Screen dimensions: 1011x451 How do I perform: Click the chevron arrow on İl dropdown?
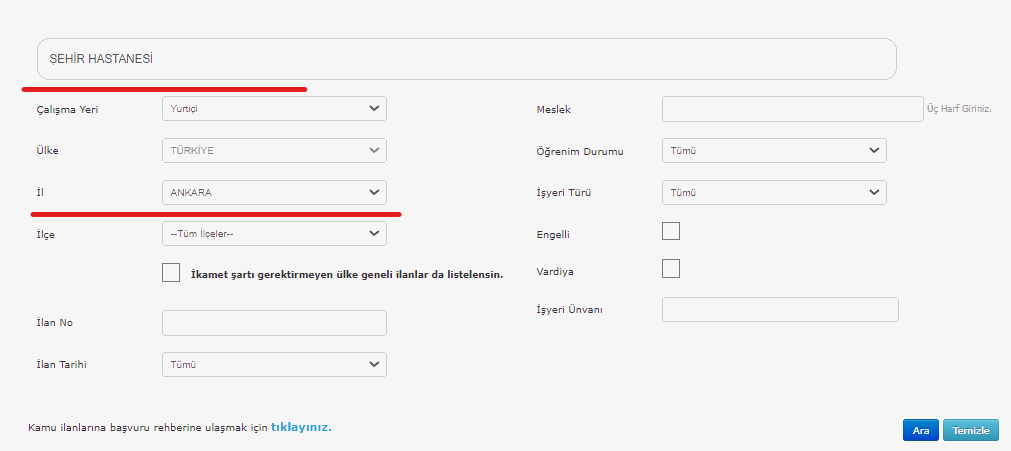(374, 192)
